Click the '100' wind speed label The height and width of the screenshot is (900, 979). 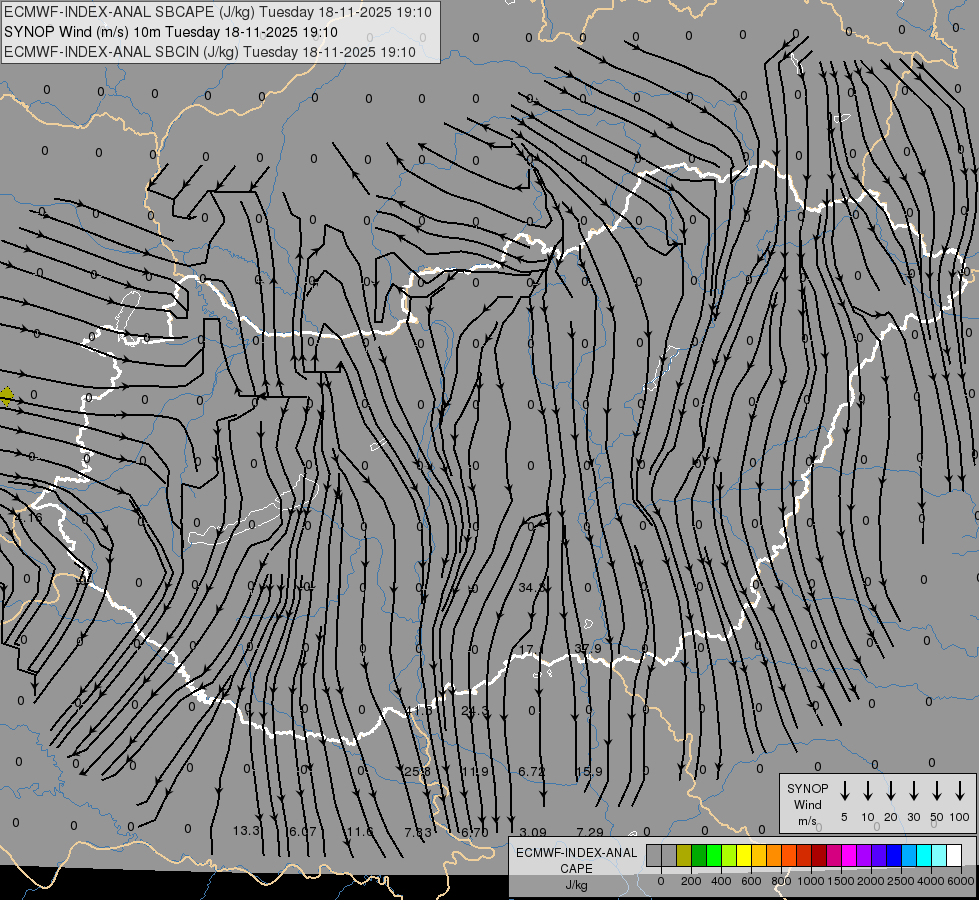click(x=959, y=817)
